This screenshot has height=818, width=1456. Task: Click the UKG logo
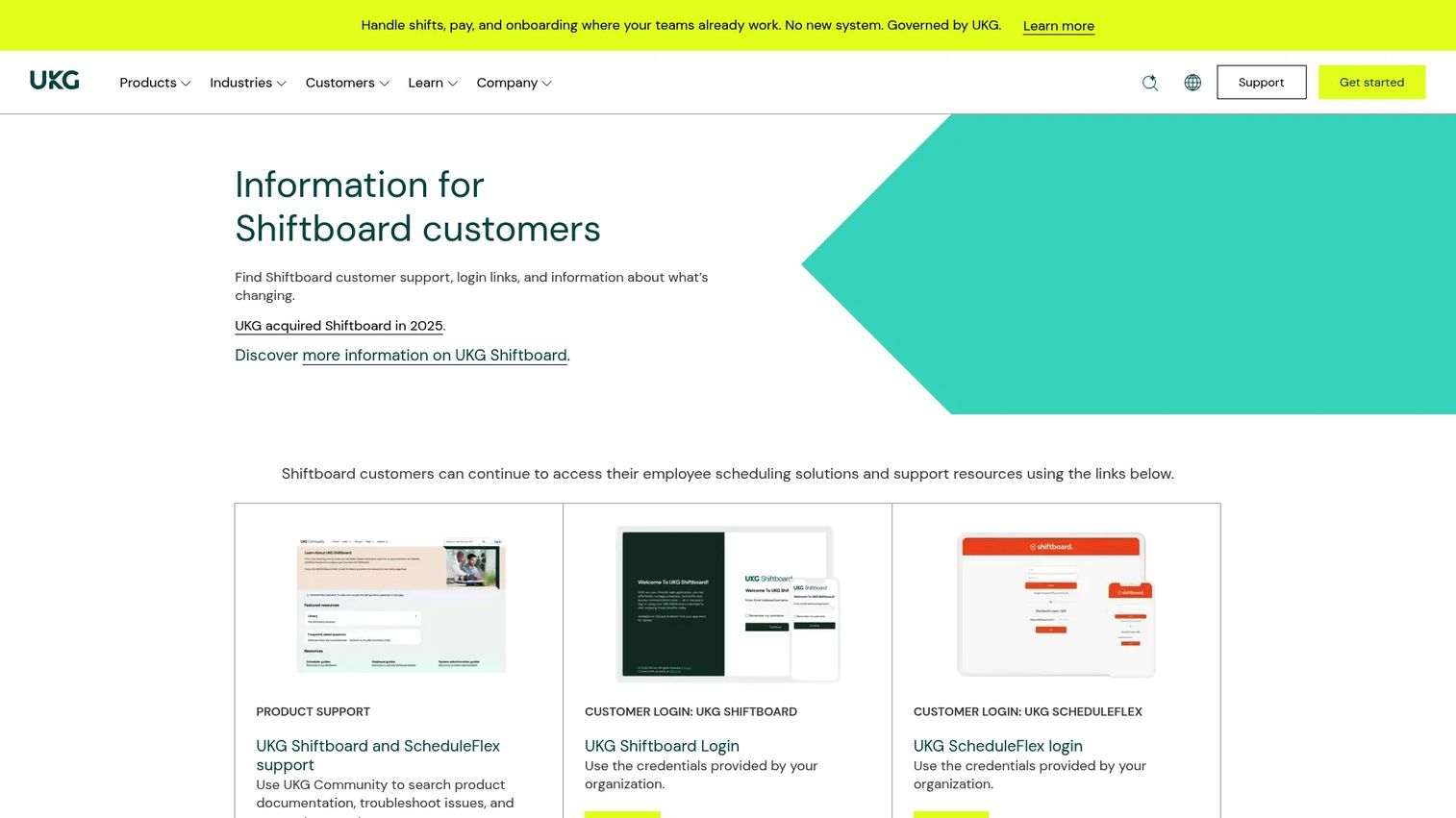pyautogui.click(x=54, y=81)
